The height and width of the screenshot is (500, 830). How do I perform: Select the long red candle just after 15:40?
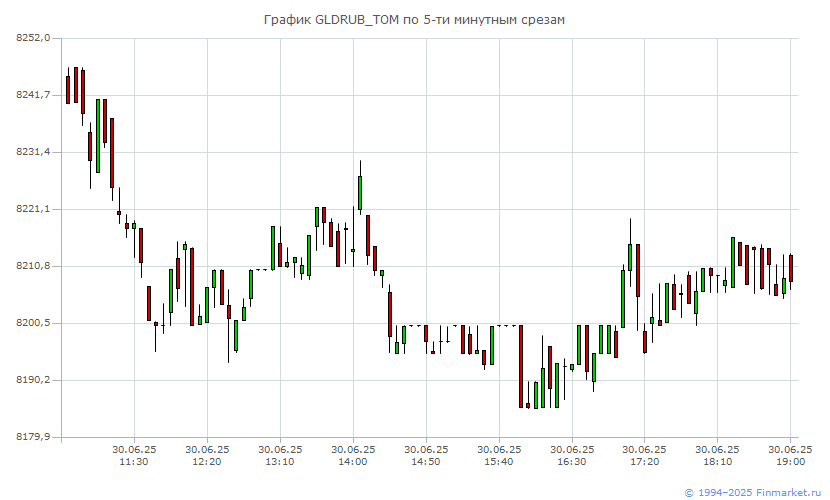tap(521, 367)
